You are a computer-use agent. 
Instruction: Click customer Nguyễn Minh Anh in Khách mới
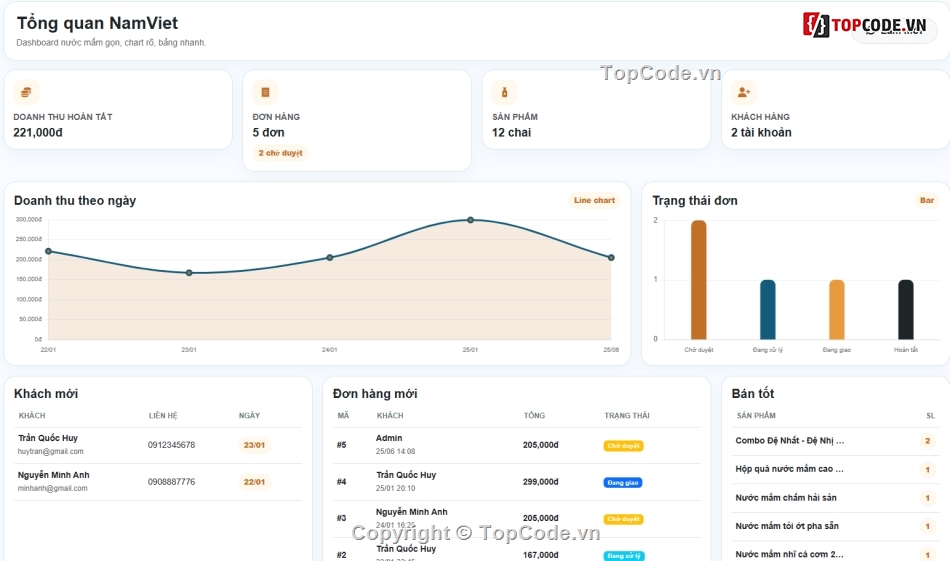click(x=53, y=474)
